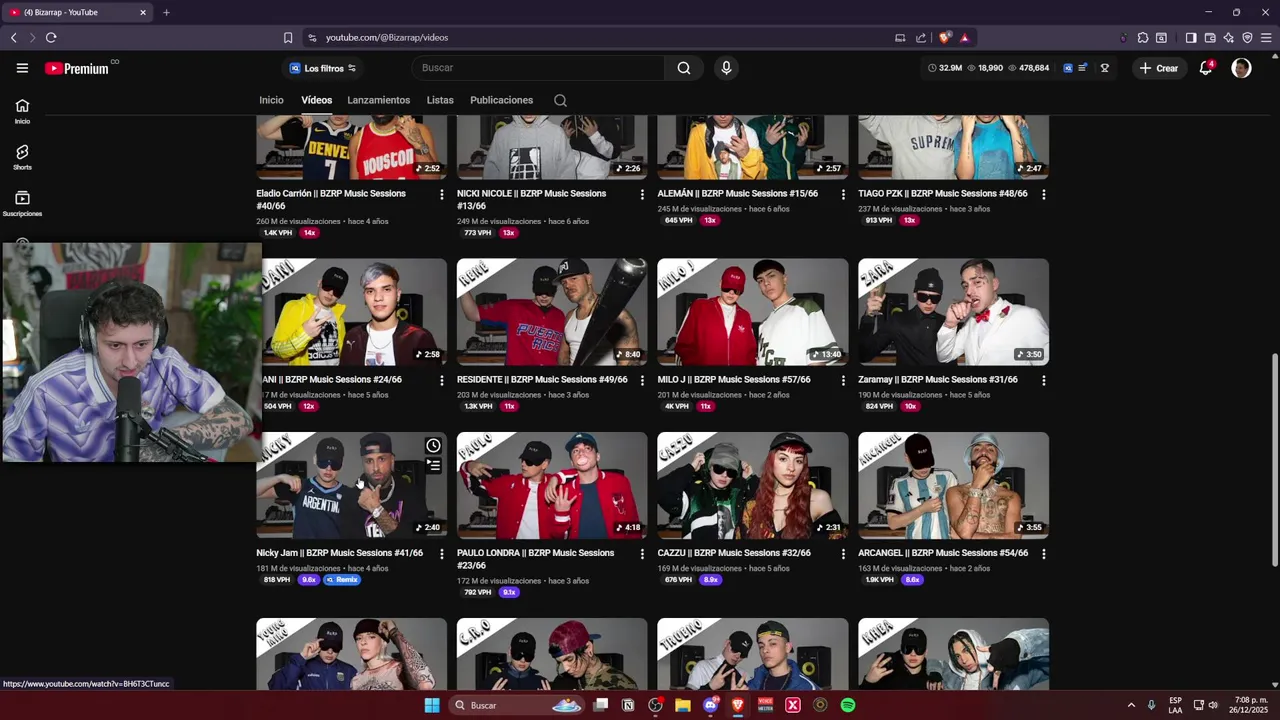
Task: Click the Crear button
Action: pos(1158,68)
